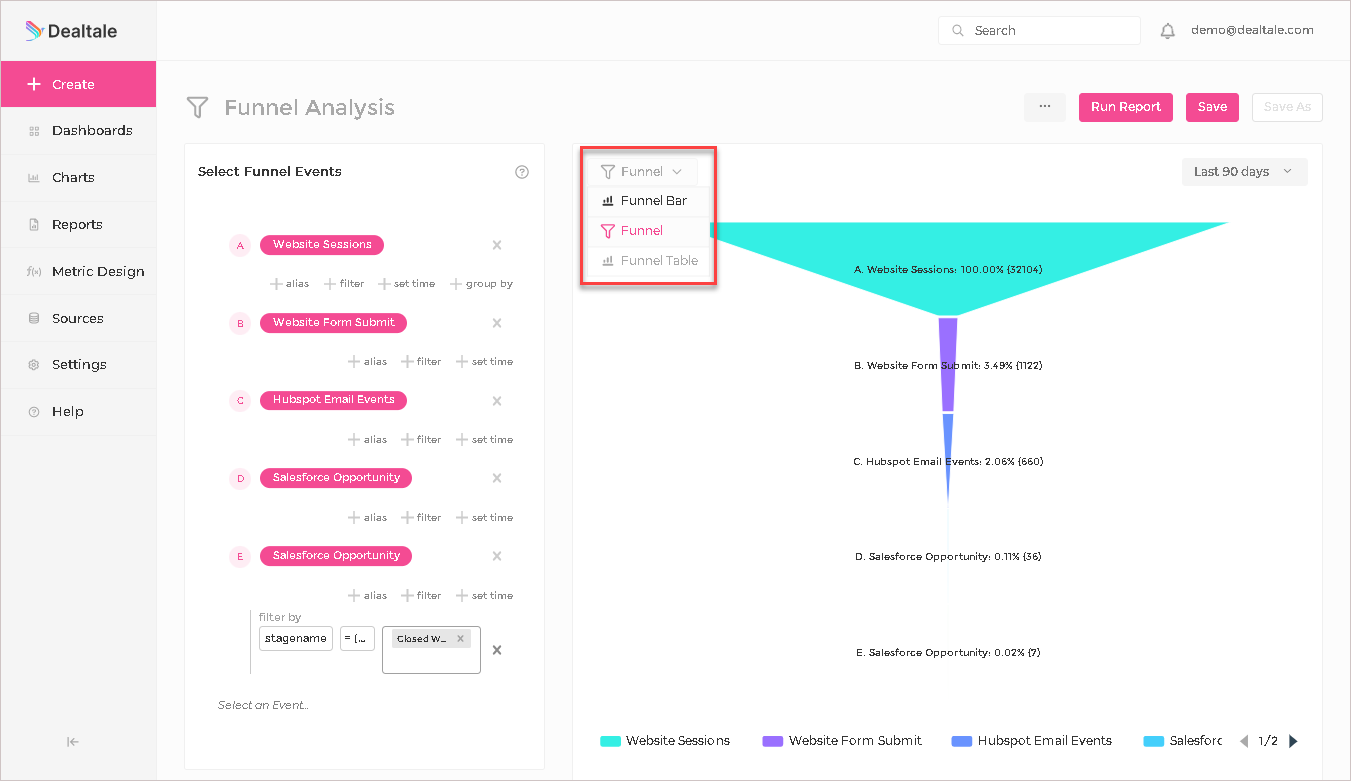Remove the Website Sessions event
The width and height of the screenshot is (1351, 781).
pos(497,245)
